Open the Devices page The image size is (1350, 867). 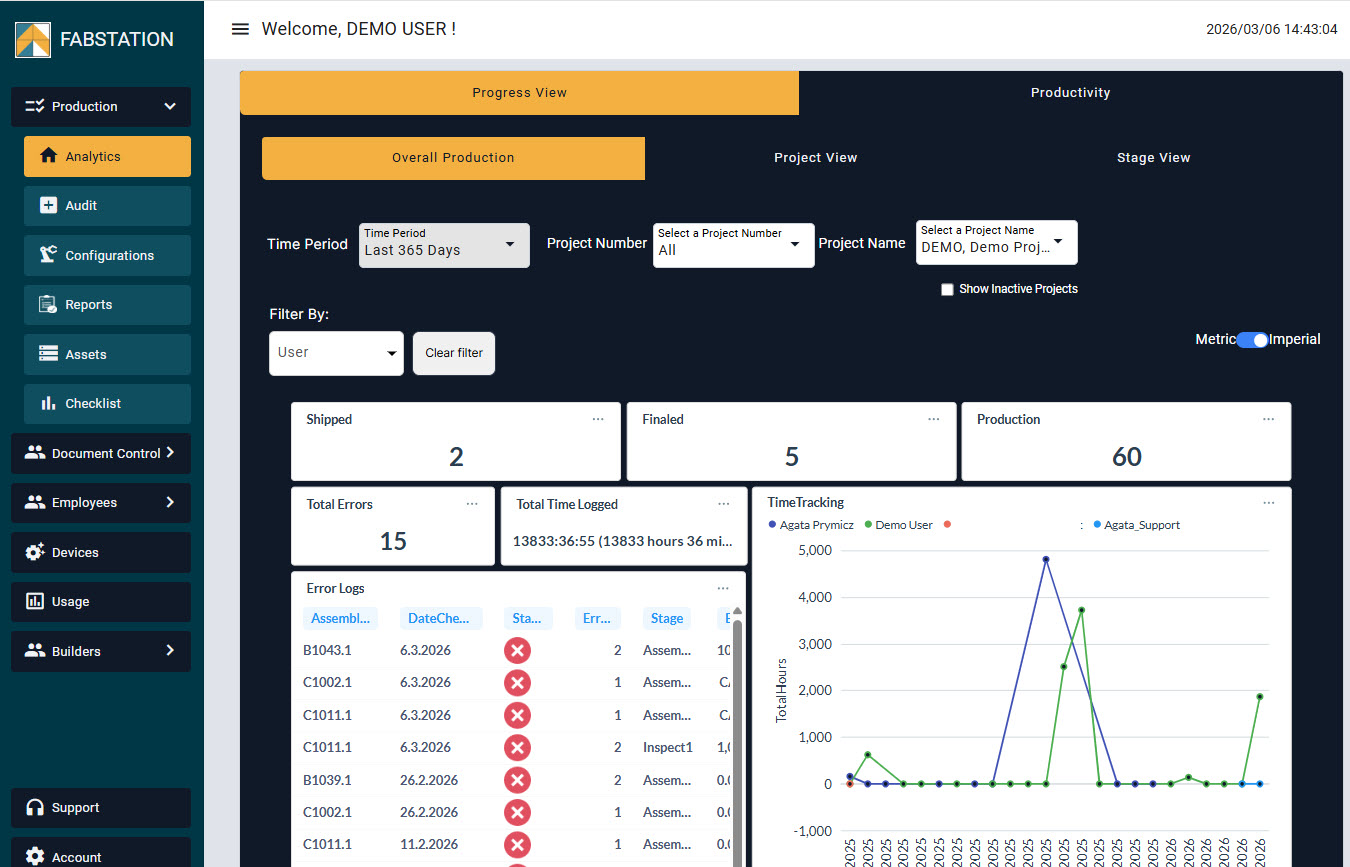point(100,553)
